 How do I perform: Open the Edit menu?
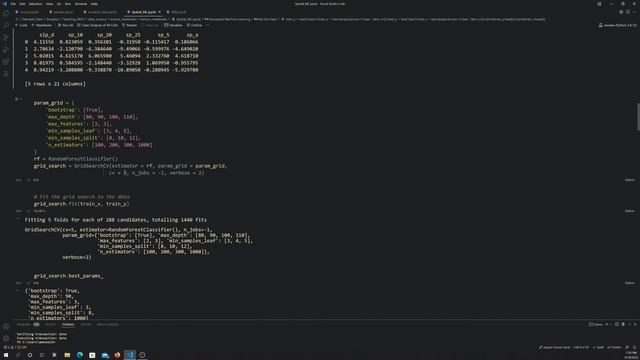click(x=22, y=4)
